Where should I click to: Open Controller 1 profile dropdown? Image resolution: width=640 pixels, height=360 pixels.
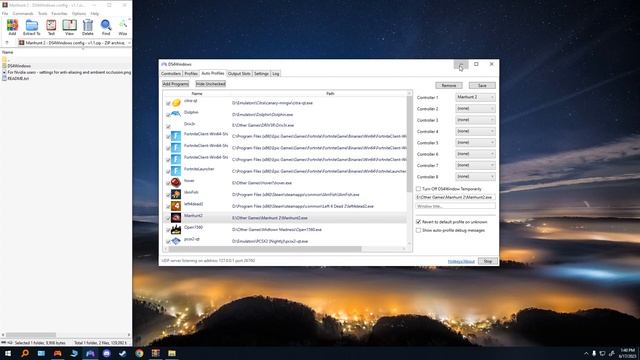click(475, 97)
